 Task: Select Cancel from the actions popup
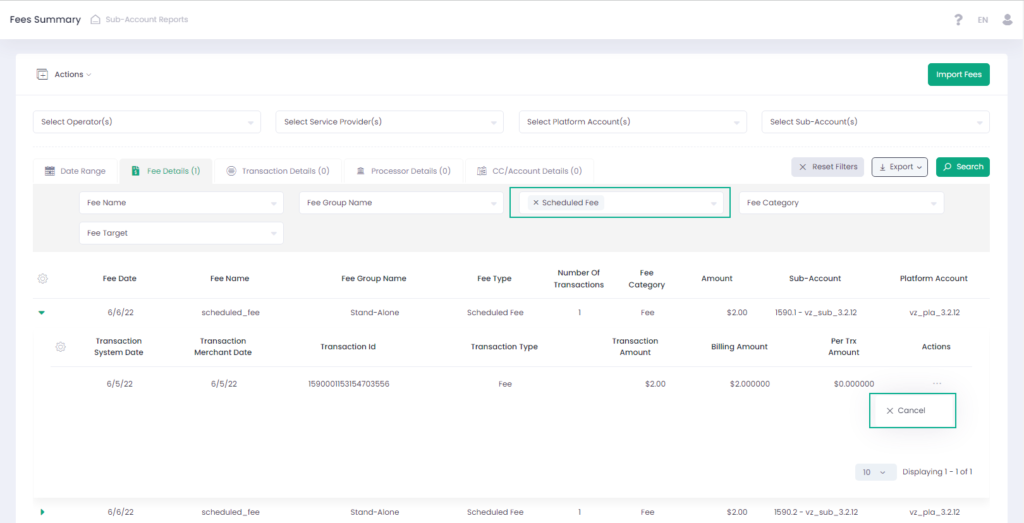(911, 410)
